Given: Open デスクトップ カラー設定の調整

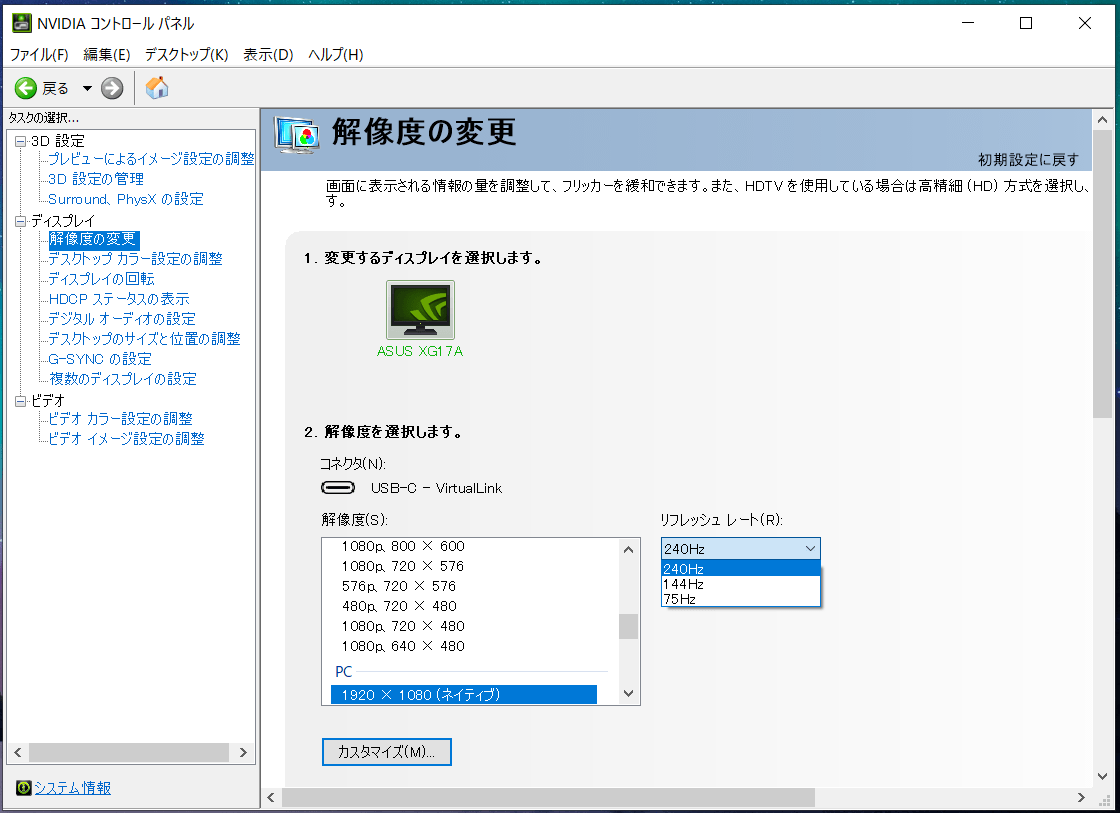Looking at the screenshot, I should (135, 259).
